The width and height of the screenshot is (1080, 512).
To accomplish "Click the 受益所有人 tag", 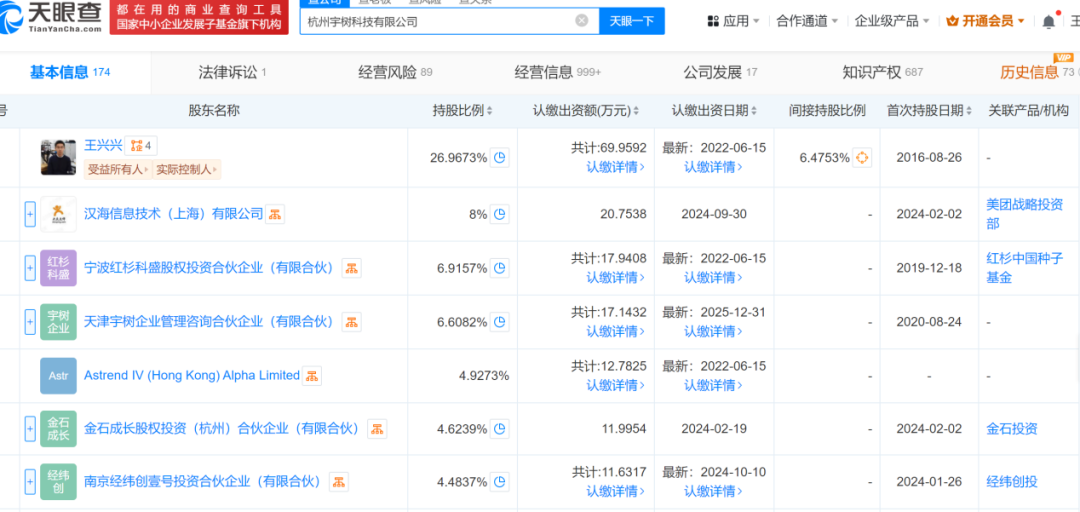I will pyautogui.click(x=118, y=169).
